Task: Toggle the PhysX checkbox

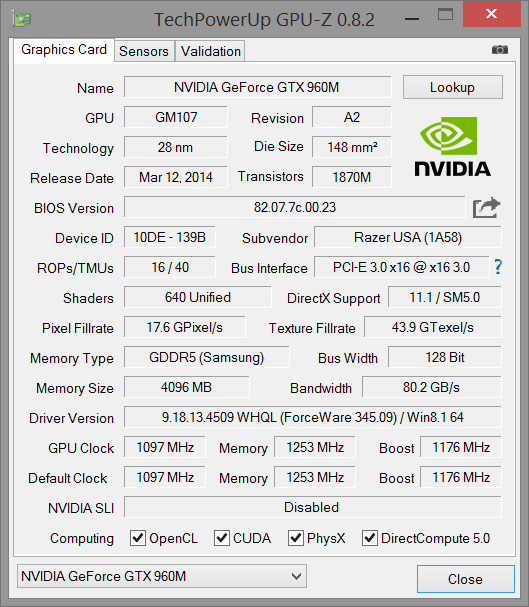Action: coord(296,538)
